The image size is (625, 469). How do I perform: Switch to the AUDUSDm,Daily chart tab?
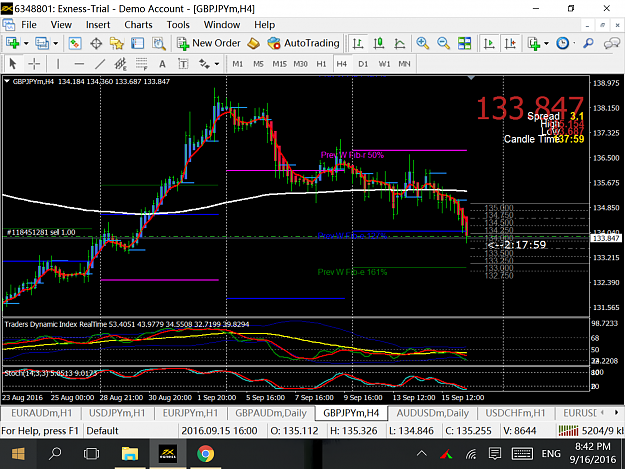coord(432,413)
